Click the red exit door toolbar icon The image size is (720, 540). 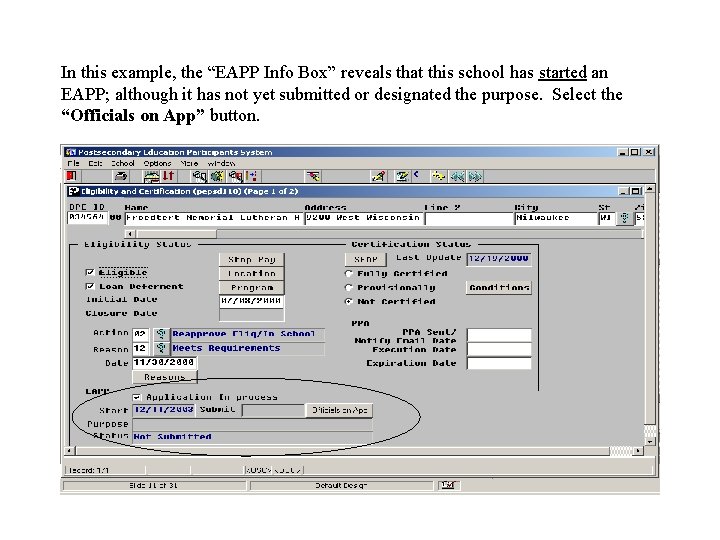(71, 176)
